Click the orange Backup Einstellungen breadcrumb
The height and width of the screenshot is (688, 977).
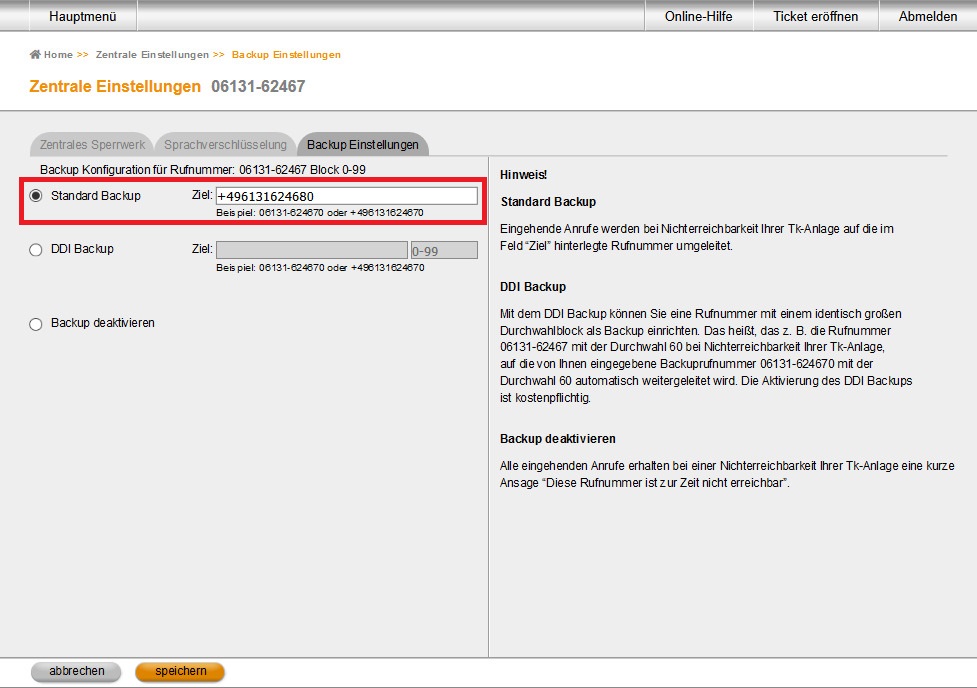coord(286,55)
